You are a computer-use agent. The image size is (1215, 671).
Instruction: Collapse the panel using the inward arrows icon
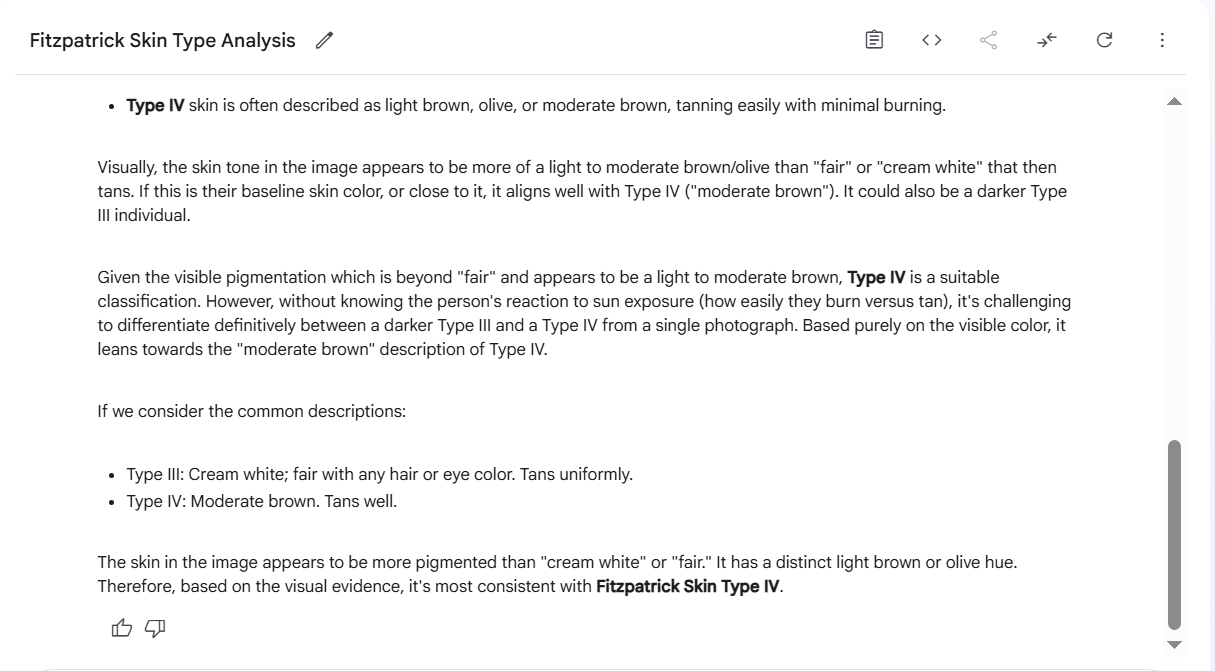tap(1047, 40)
